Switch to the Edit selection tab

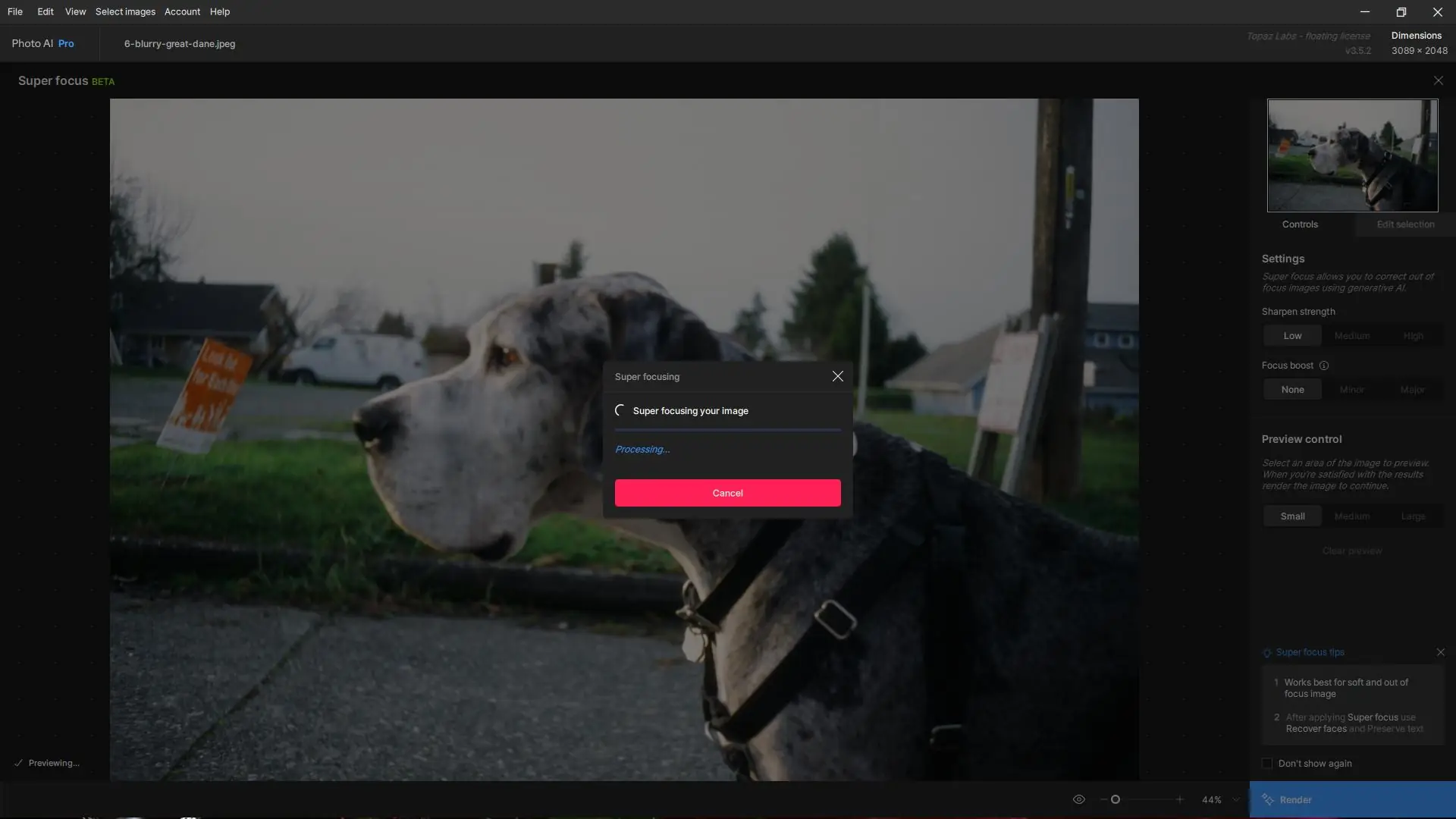pyautogui.click(x=1405, y=224)
